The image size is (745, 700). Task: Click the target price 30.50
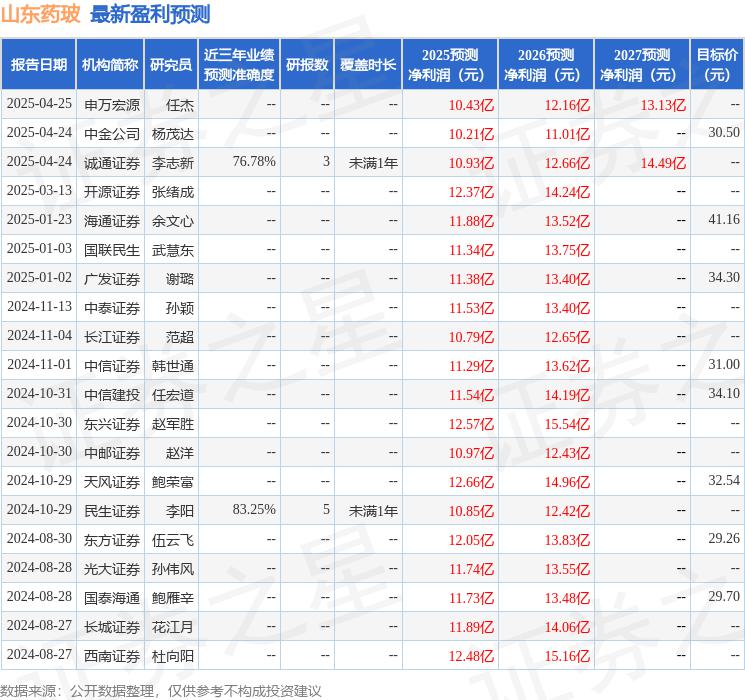point(724,133)
